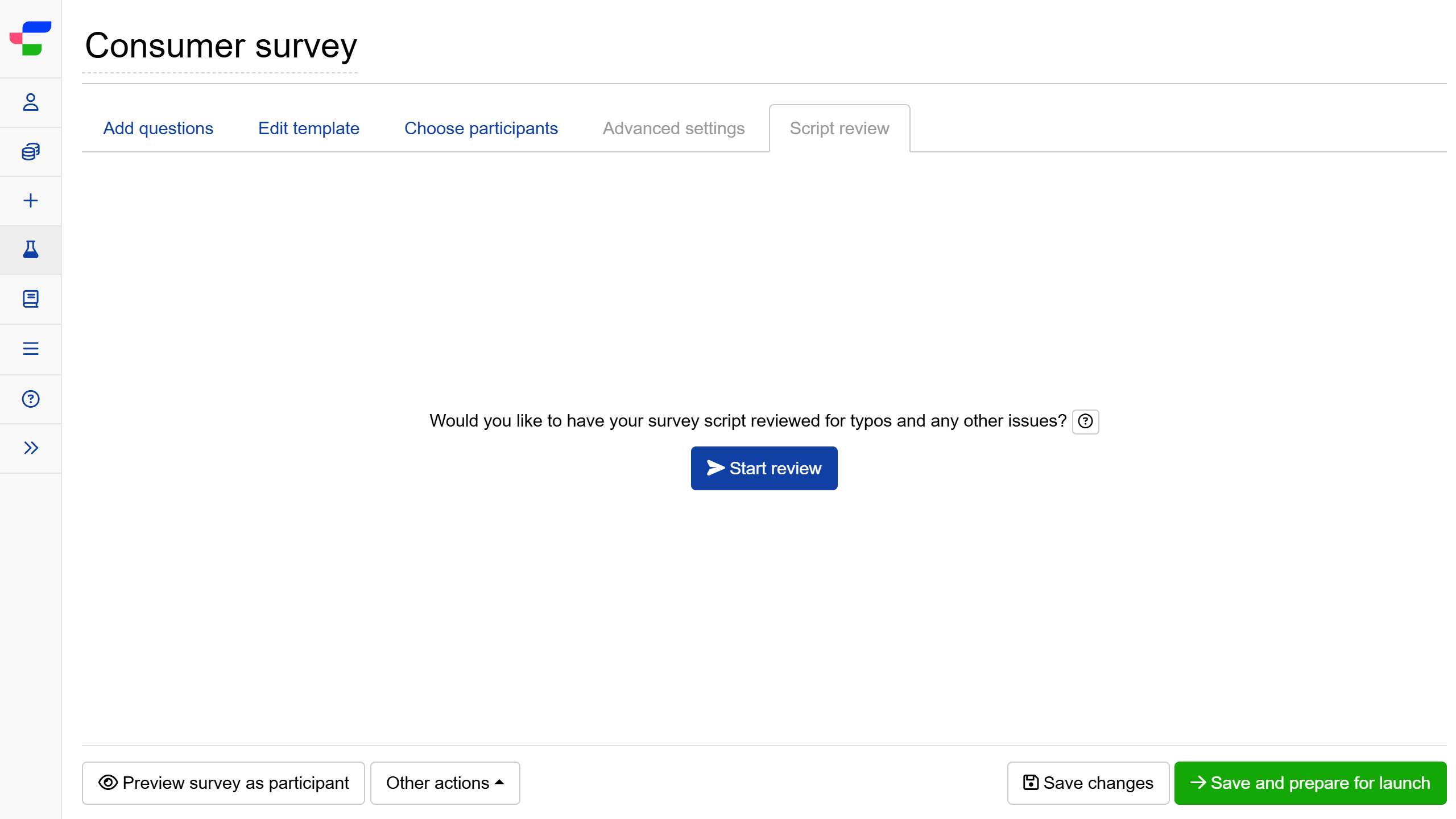Image resolution: width=1456 pixels, height=819 pixels.
Task: Select the Advanced settings tab
Action: (x=673, y=129)
